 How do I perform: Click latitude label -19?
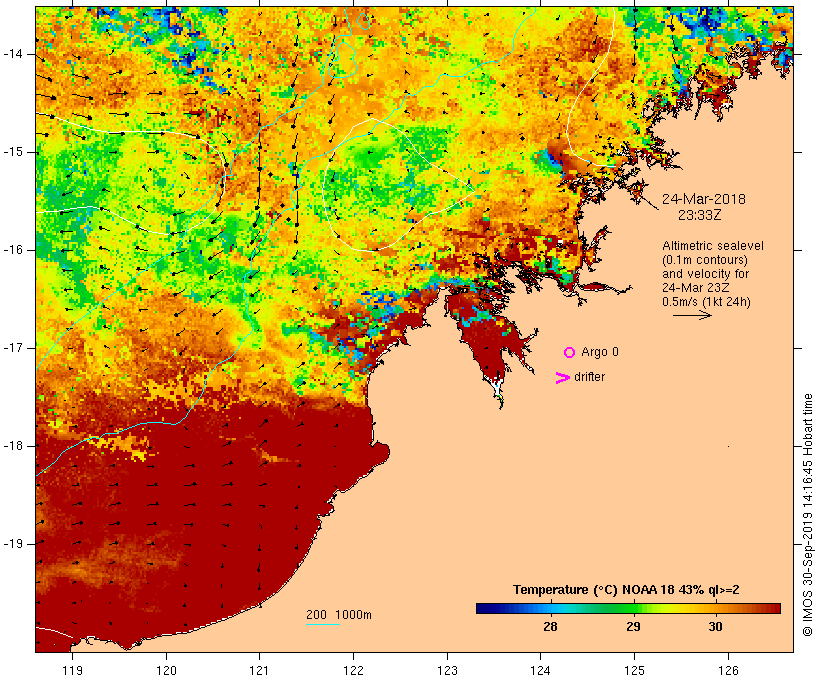coord(13,544)
